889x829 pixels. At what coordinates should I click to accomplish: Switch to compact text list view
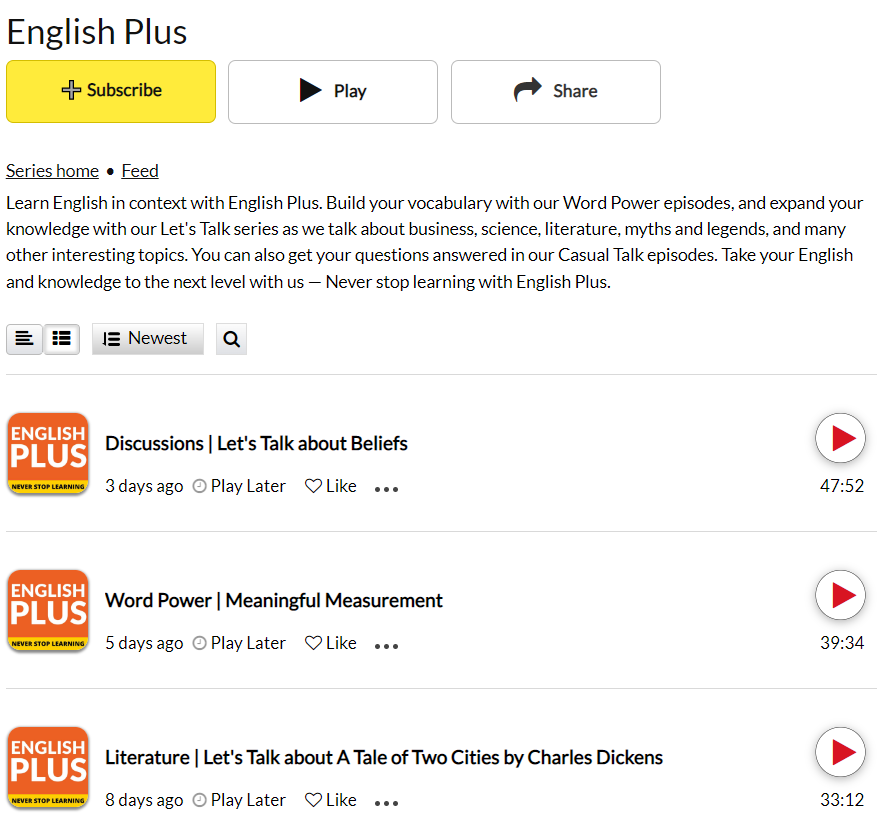[x=24, y=339]
